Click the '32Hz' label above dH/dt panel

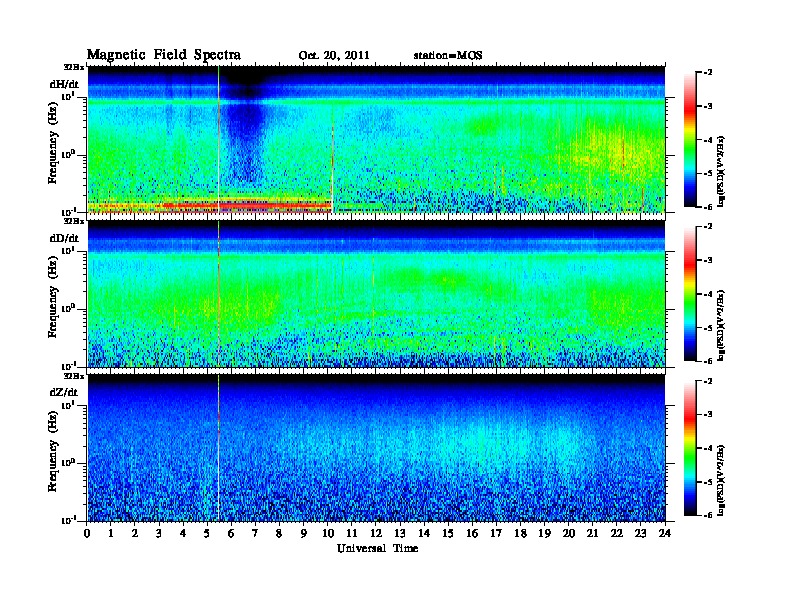click(x=74, y=66)
